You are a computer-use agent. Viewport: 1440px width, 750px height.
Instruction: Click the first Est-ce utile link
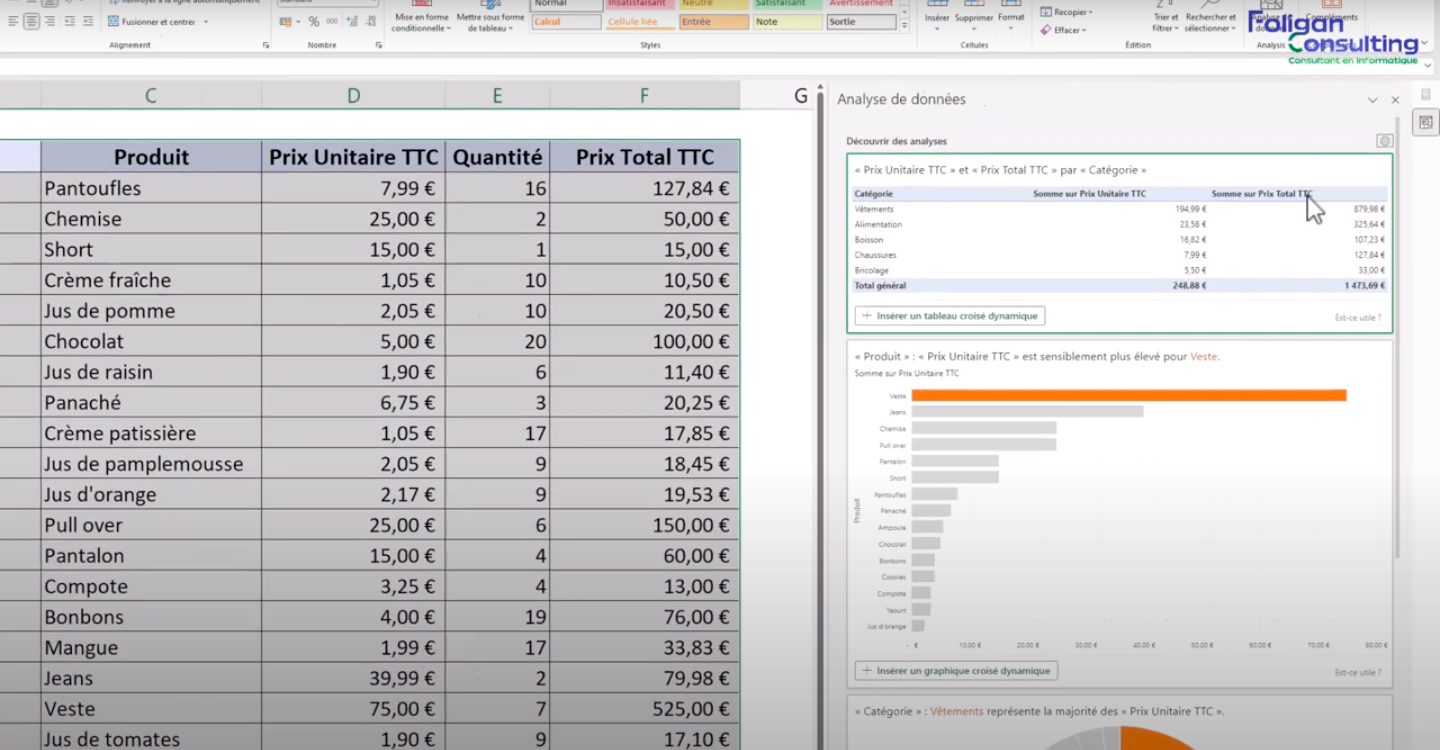tap(1357, 318)
